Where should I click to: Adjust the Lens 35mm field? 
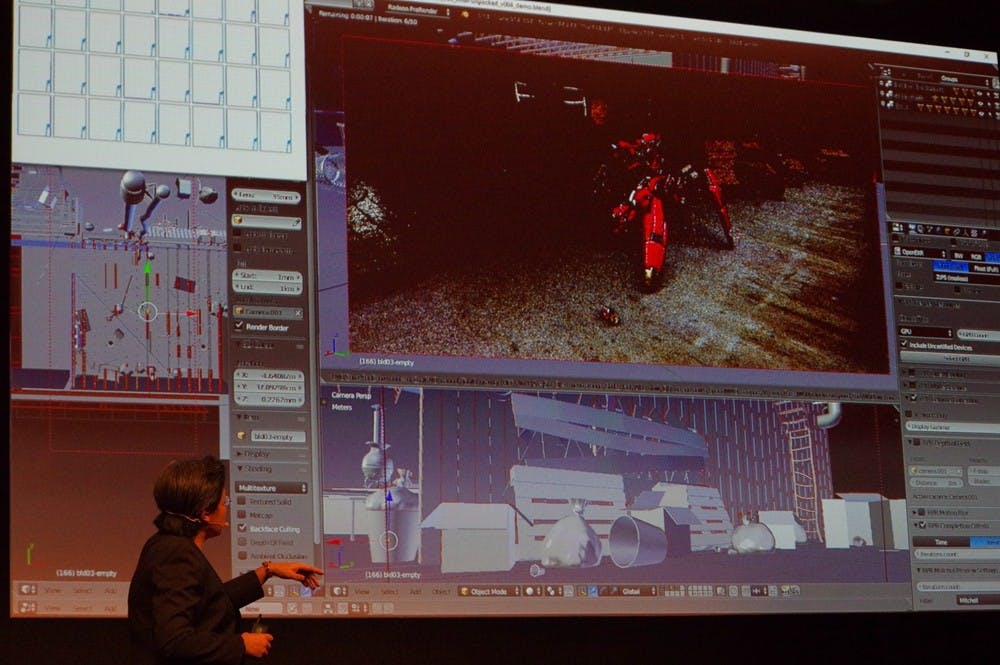pyautogui.click(x=266, y=196)
